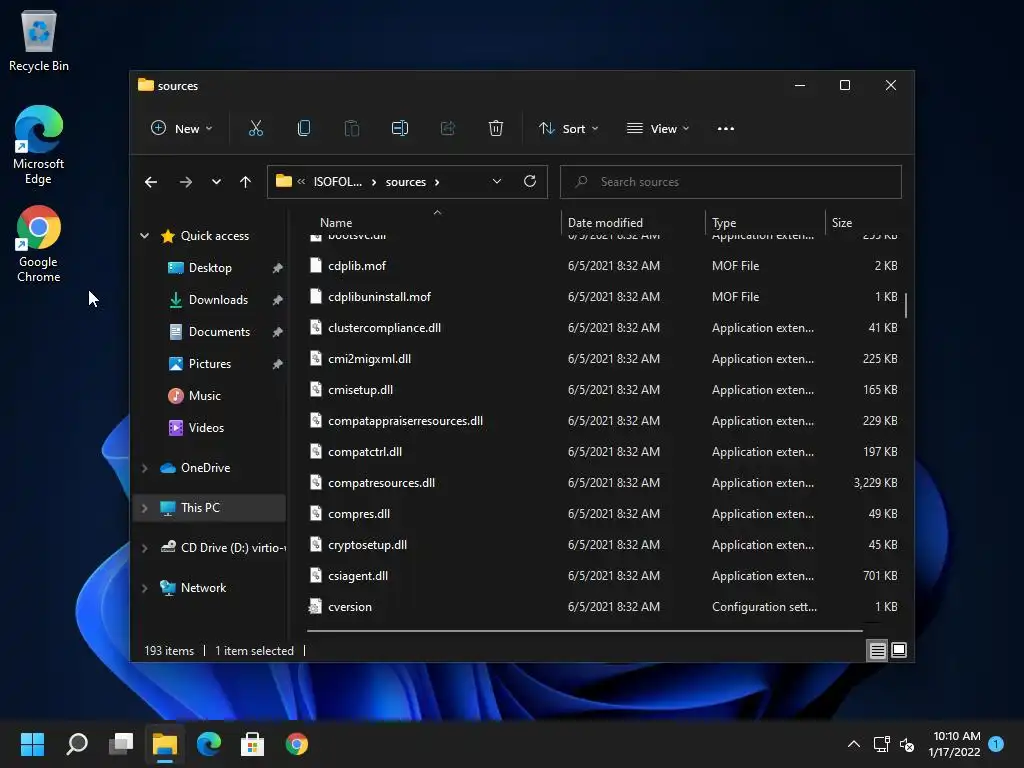
Task: Open the clock and date panel
Action: [954, 744]
